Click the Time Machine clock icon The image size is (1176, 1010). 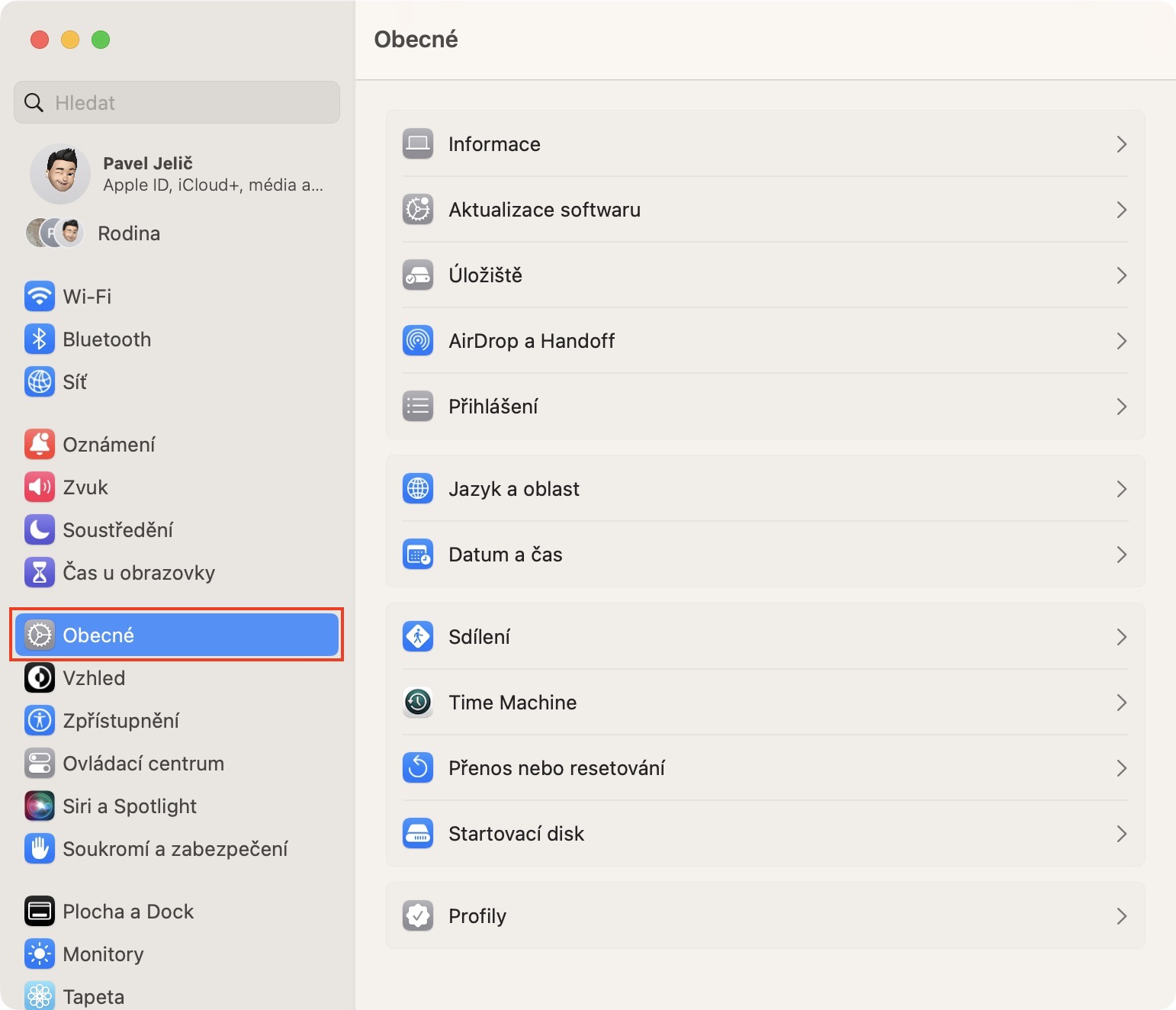point(418,703)
